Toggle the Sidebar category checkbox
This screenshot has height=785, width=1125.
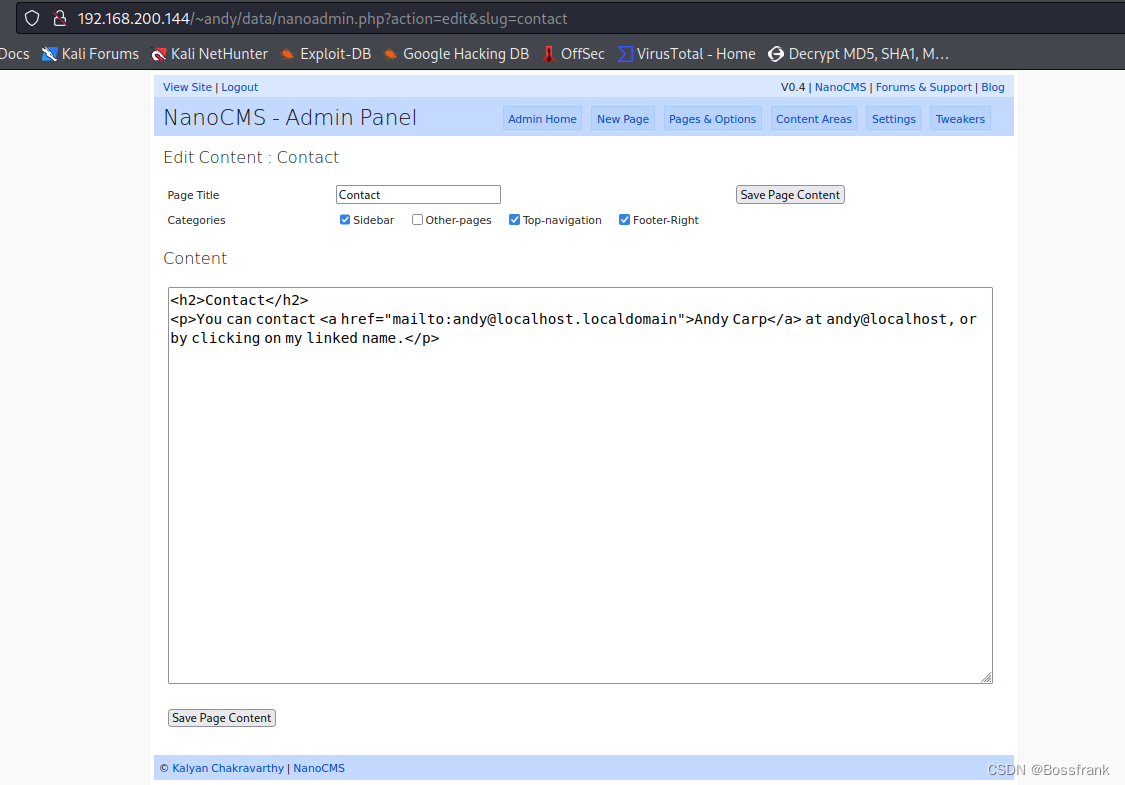pos(344,220)
